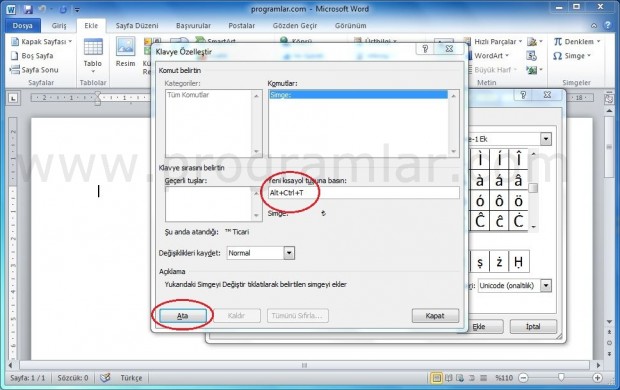Select the symbol í in the grid
Screen dimensions: 620x390
499,159
